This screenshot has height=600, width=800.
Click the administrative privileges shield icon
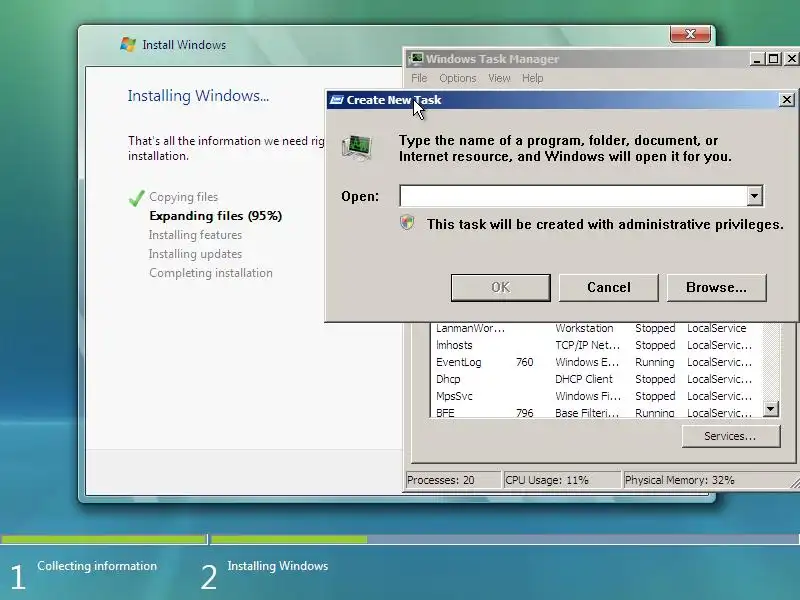pyautogui.click(x=407, y=223)
